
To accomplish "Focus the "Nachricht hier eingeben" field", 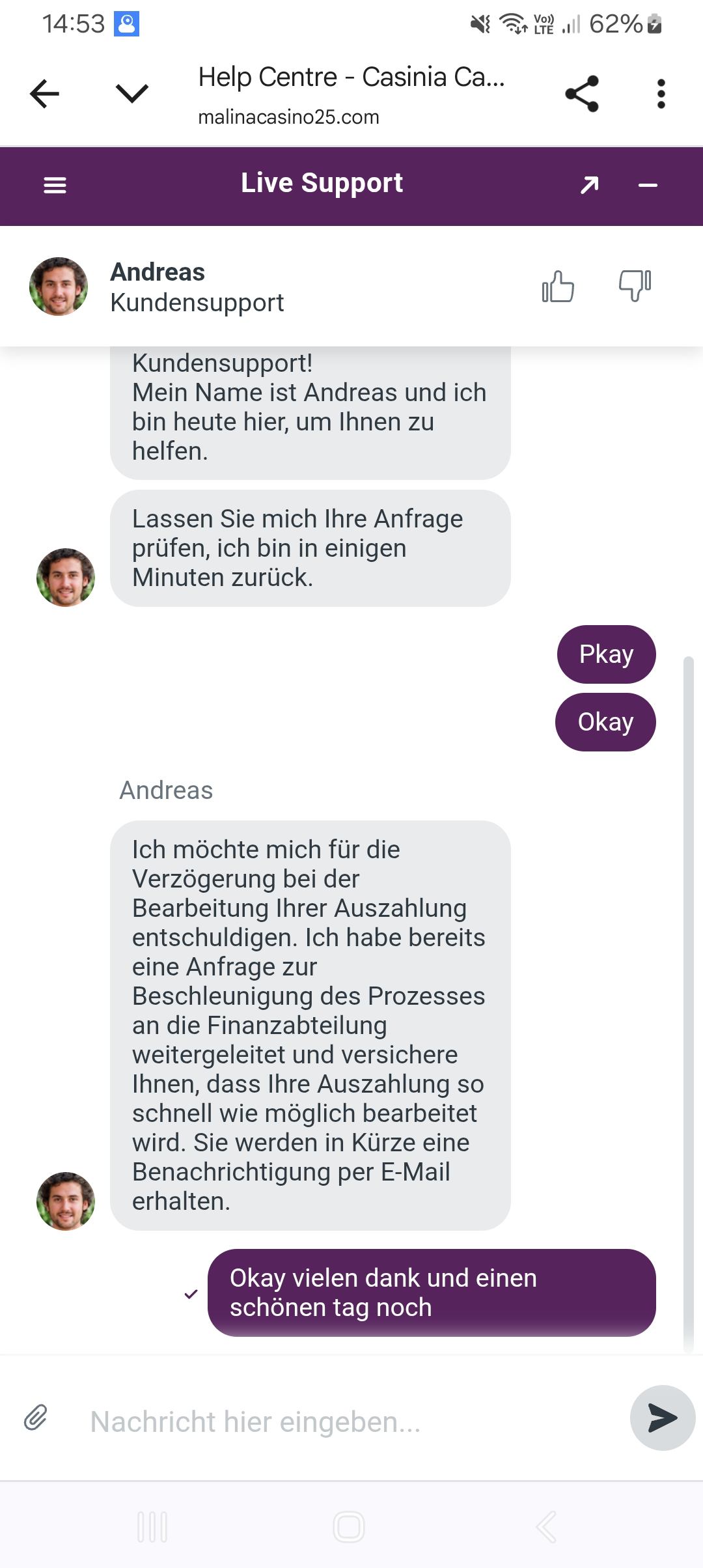I will click(351, 1421).
